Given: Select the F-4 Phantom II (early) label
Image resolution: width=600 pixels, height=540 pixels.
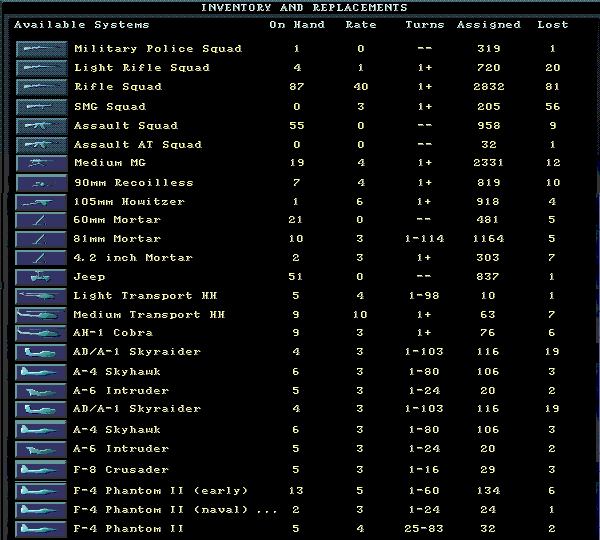Looking at the screenshot, I should pos(160,491).
